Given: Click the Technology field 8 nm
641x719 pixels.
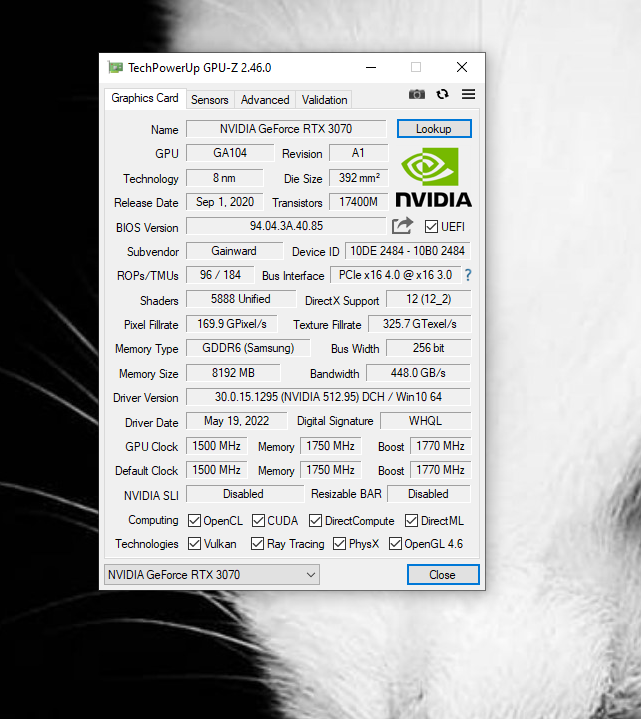Looking at the screenshot, I should click(x=225, y=178).
